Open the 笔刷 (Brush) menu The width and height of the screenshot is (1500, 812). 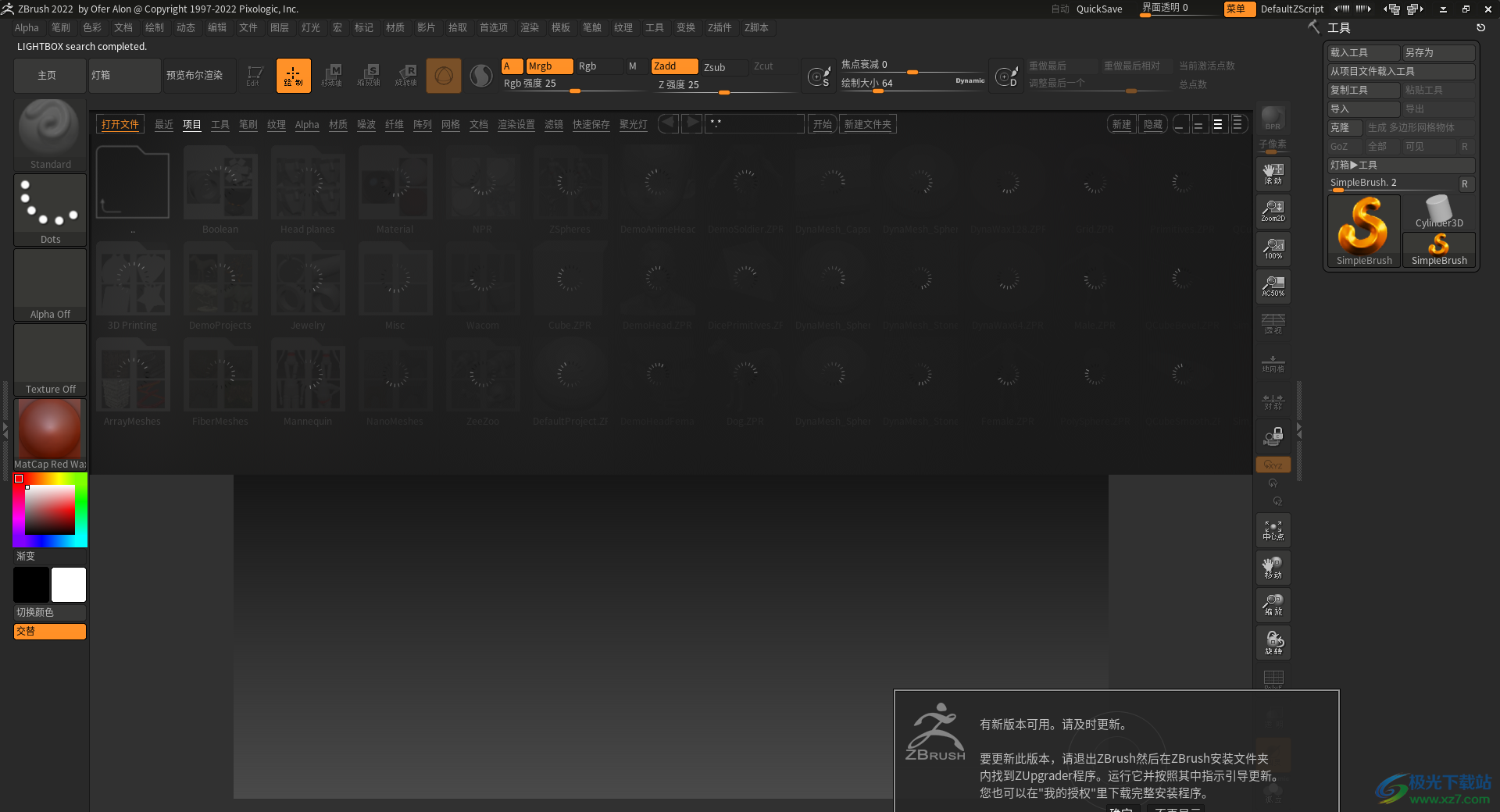tap(61, 27)
